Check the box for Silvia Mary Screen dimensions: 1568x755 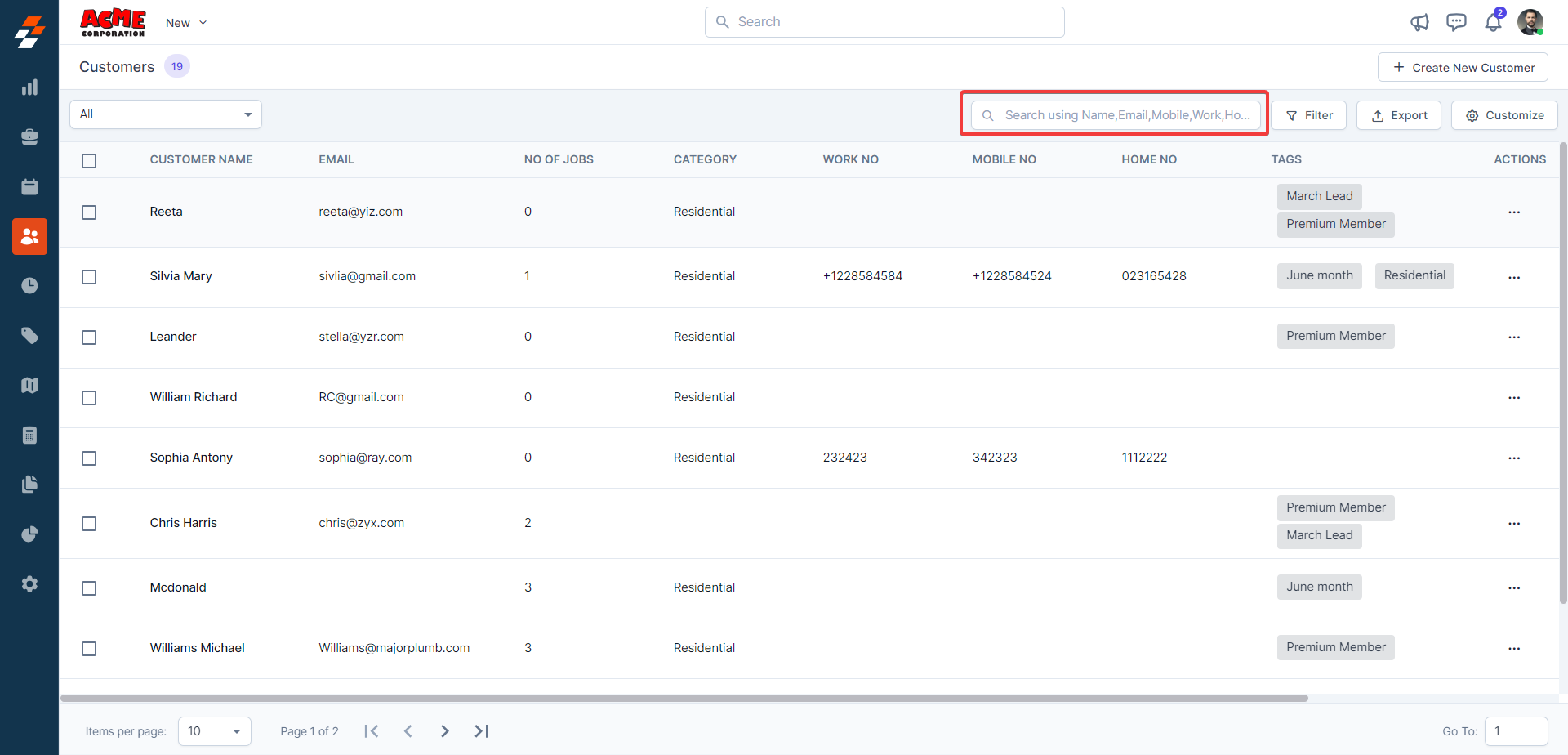[89, 277]
